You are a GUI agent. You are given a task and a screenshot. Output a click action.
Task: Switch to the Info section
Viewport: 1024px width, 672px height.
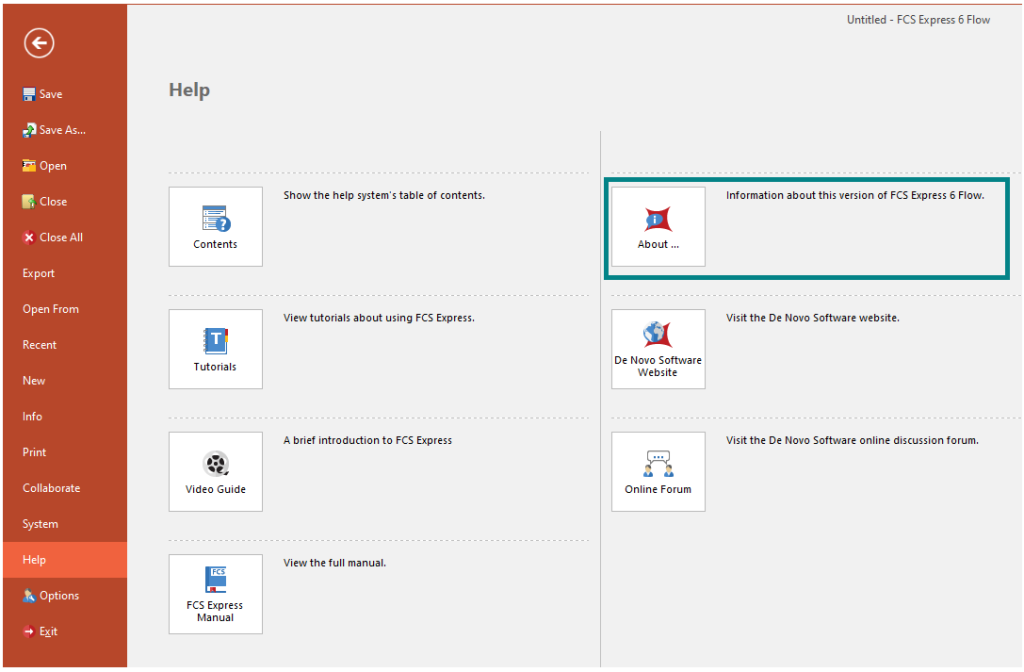pyautogui.click(x=33, y=416)
